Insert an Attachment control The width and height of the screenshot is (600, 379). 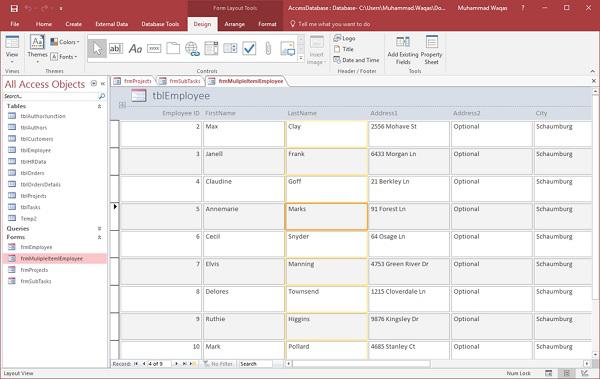click(268, 49)
